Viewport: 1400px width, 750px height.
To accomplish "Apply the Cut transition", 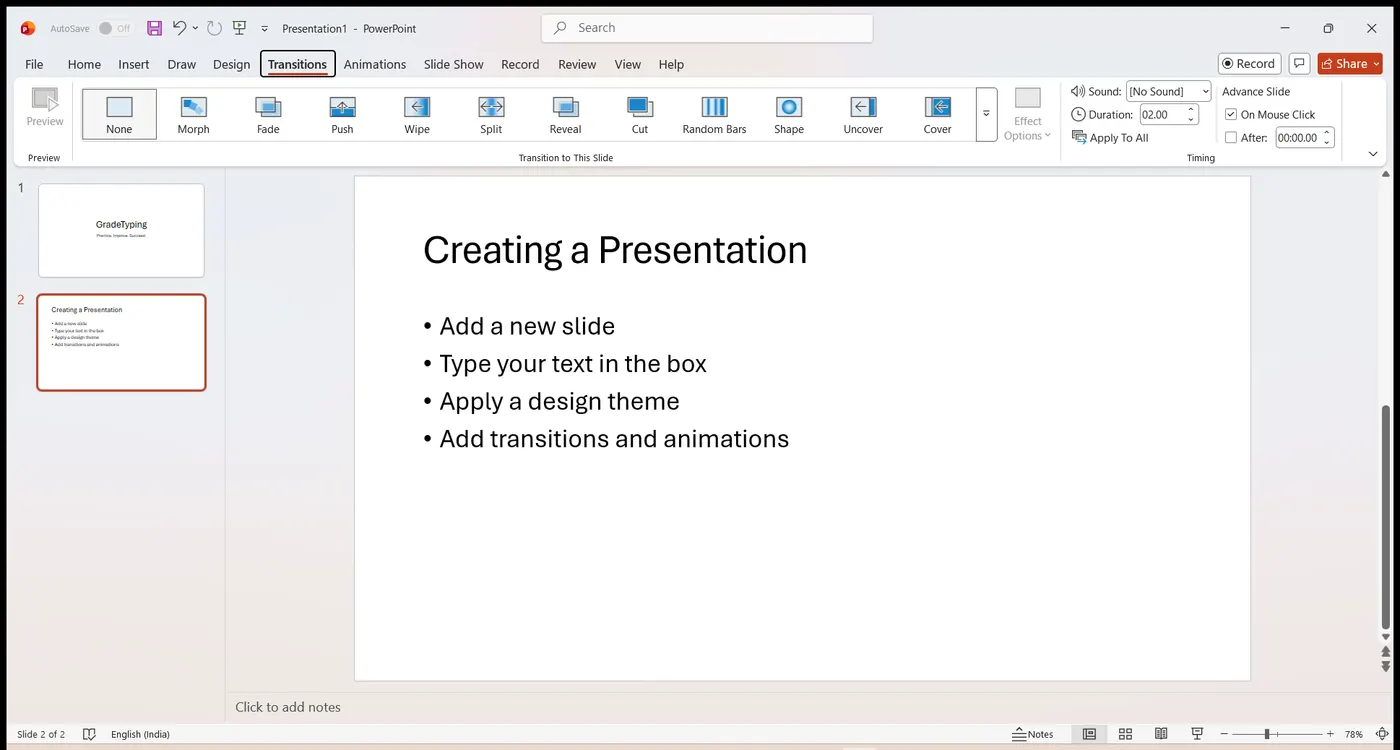I will click(x=640, y=114).
